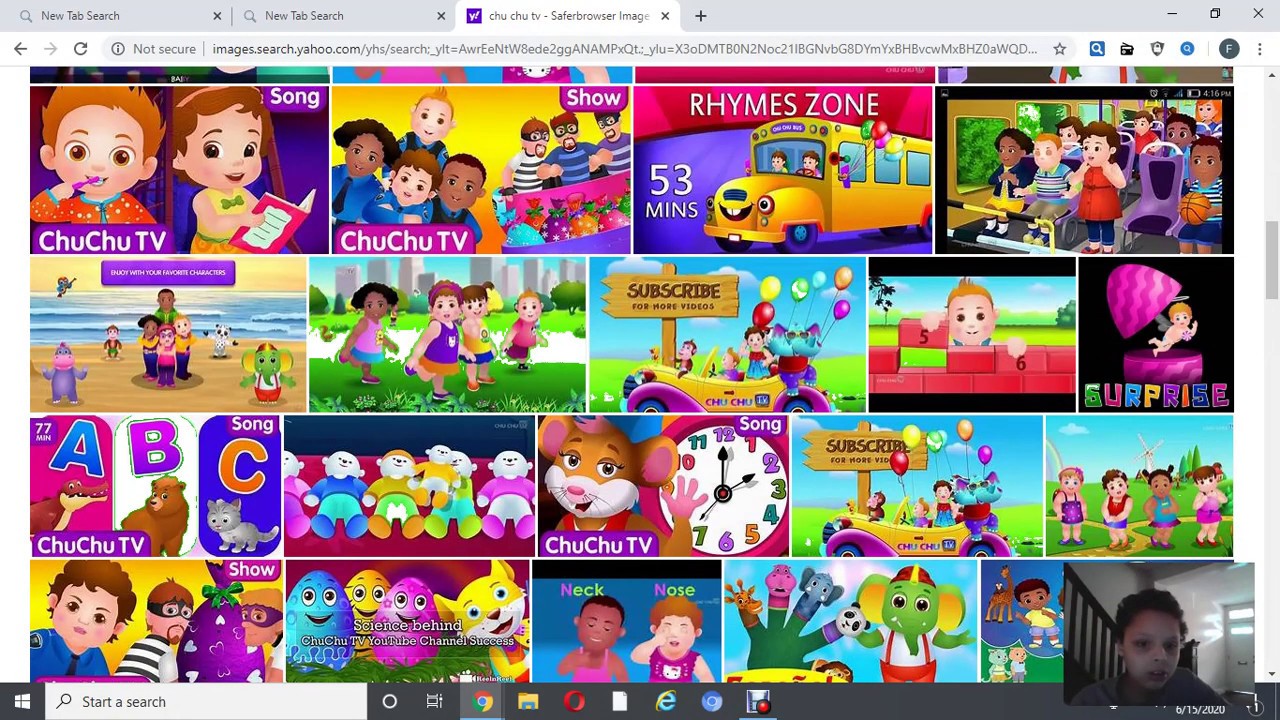Select the chu chu tv Saferbrowser tab
1280x720 pixels.
coord(568,16)
